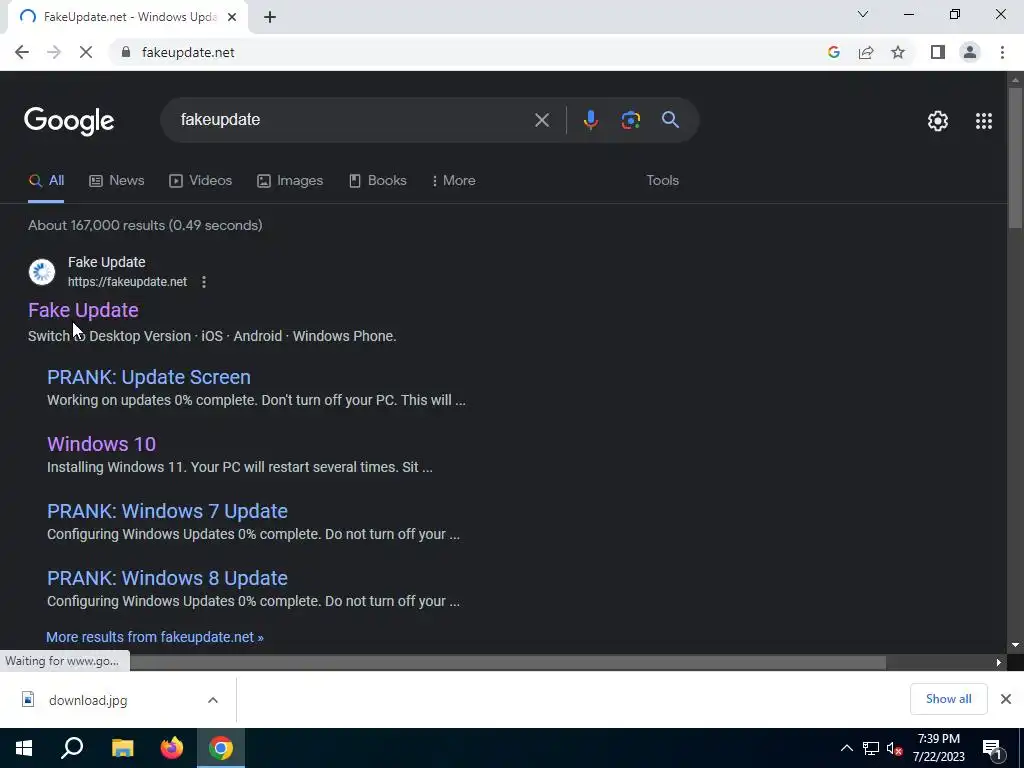The height and width of the screenshot is (768, 1024).
Task: Open the Google apps grid
Action: tap(984, 121)
